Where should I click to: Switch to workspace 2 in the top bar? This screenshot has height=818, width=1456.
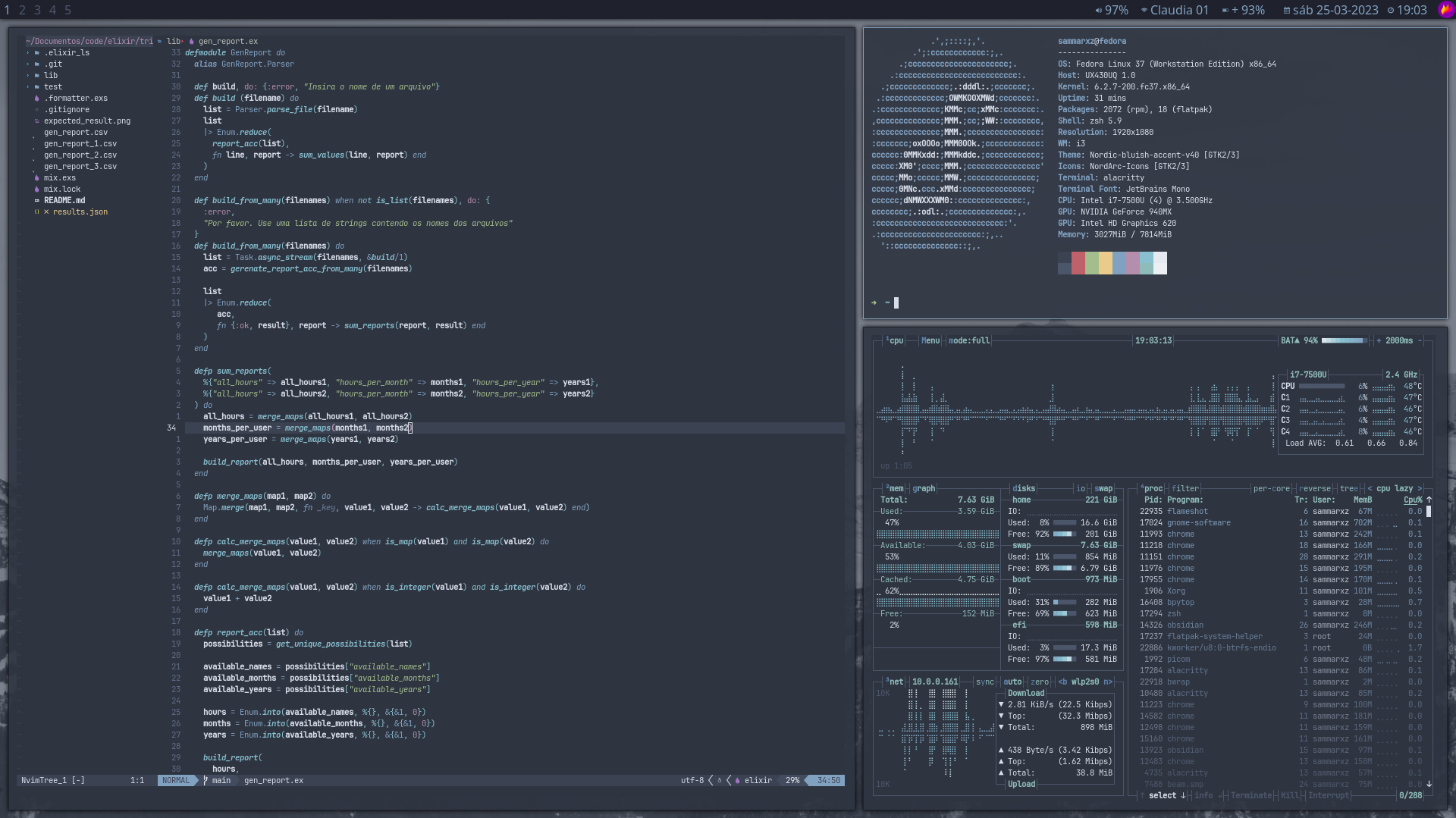pos(22,10)
